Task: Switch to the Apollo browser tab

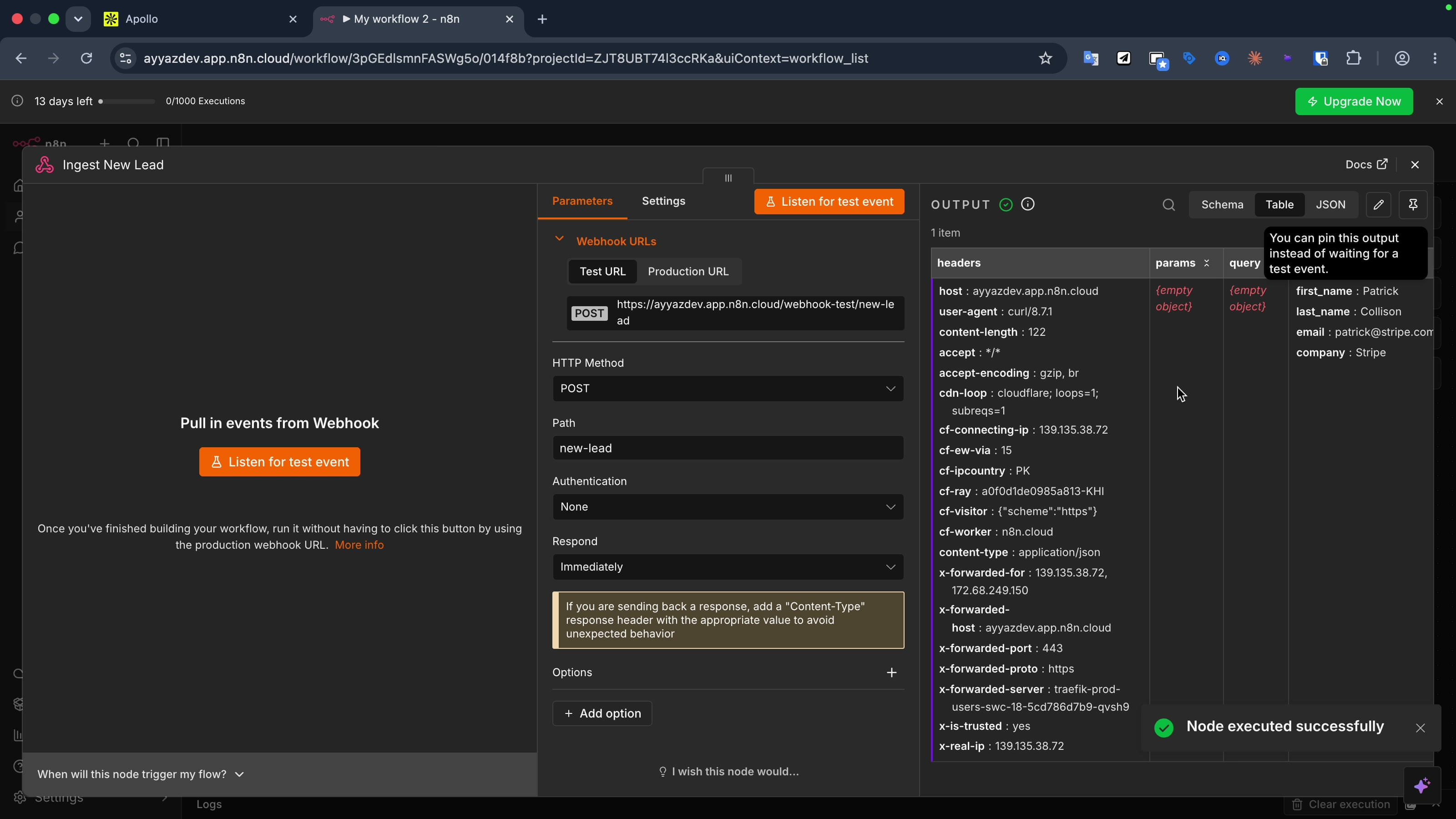Action: pyautogui.click(x=201, y=19)
